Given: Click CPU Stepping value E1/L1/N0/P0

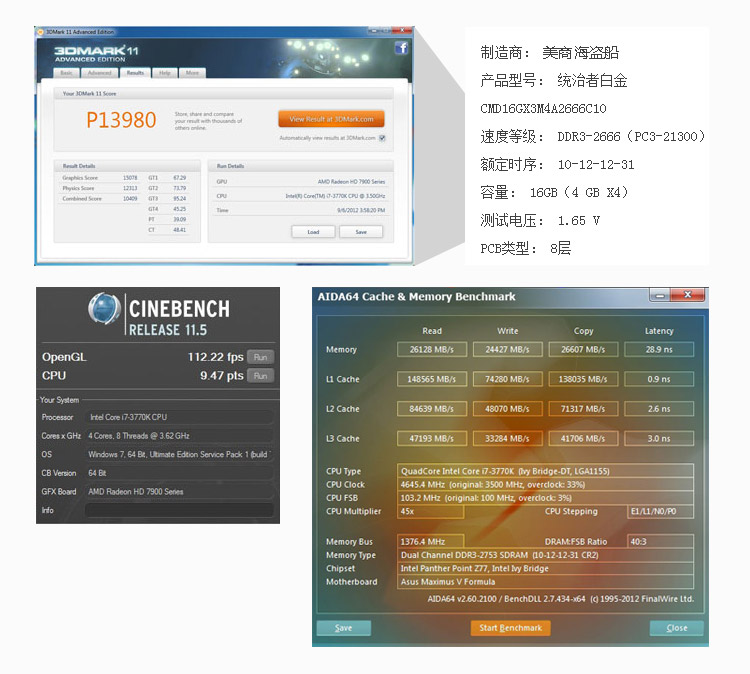Looking at the screenshot, I should tap(660, 511).
